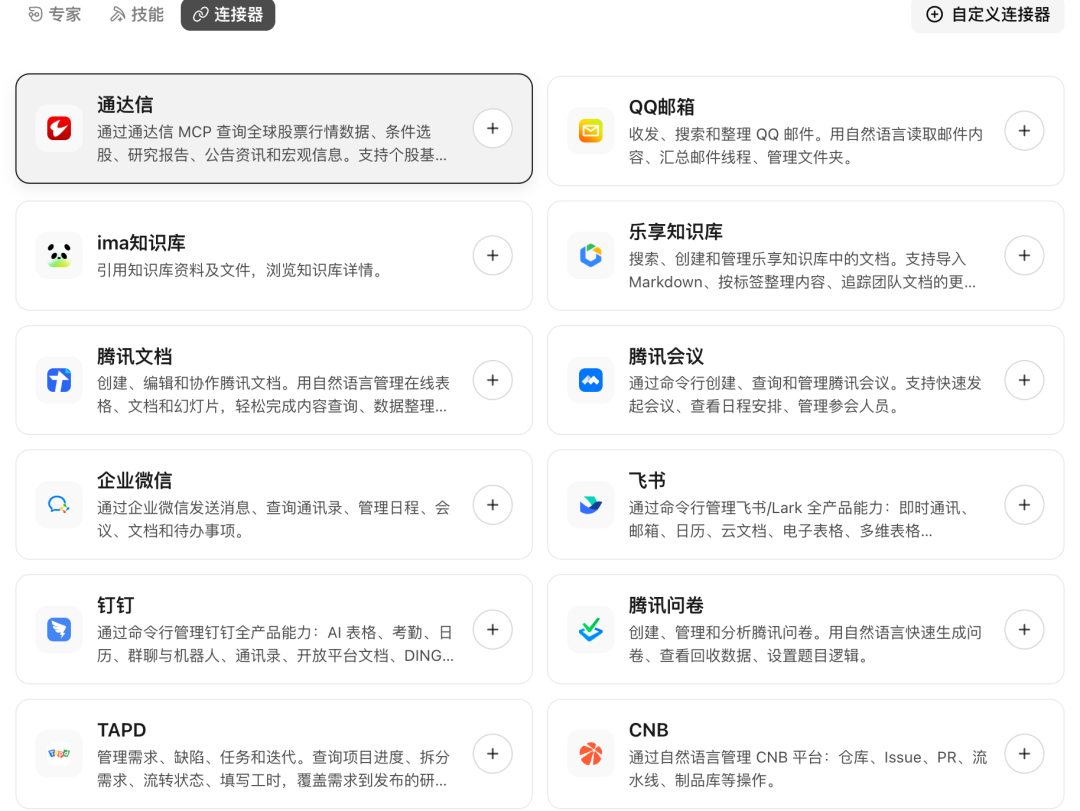Click the 腾讯会议 card title
The height and width of the screenshot is (811, 1080).
(x=666, y=357)
